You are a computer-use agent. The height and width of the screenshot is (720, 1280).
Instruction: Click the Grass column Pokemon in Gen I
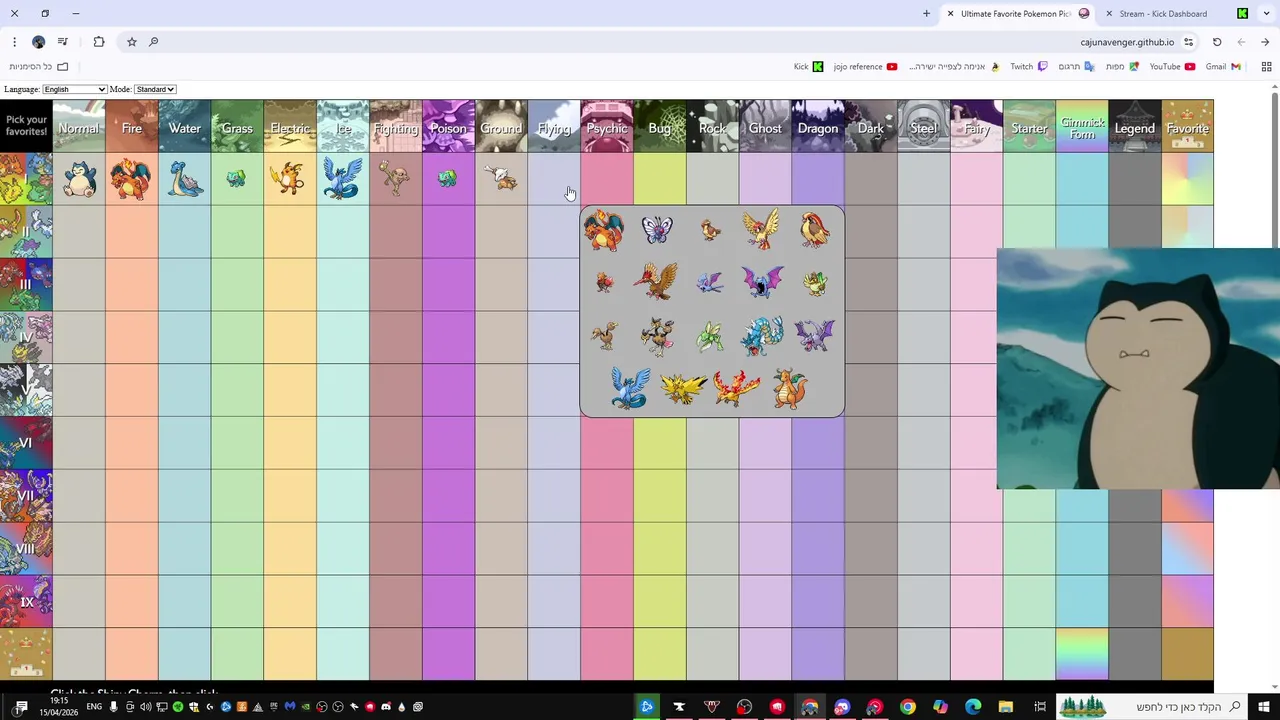(236, 179)
